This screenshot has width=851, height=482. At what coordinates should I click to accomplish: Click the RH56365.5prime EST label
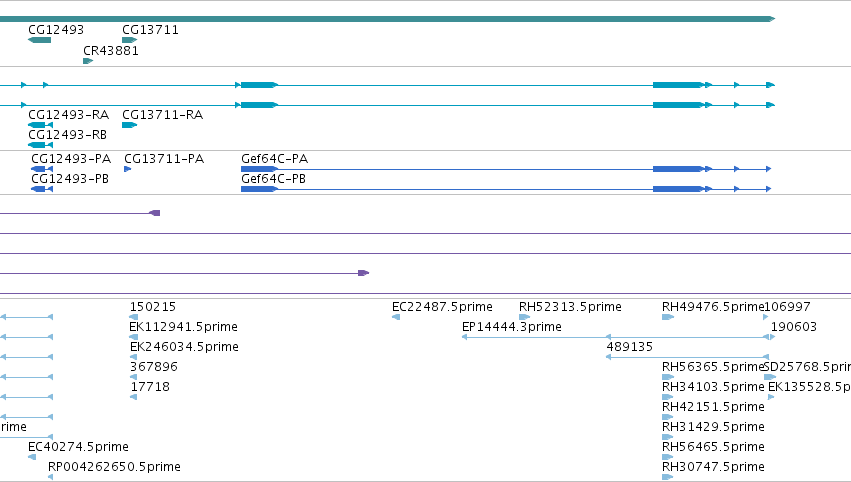[713, 367]
